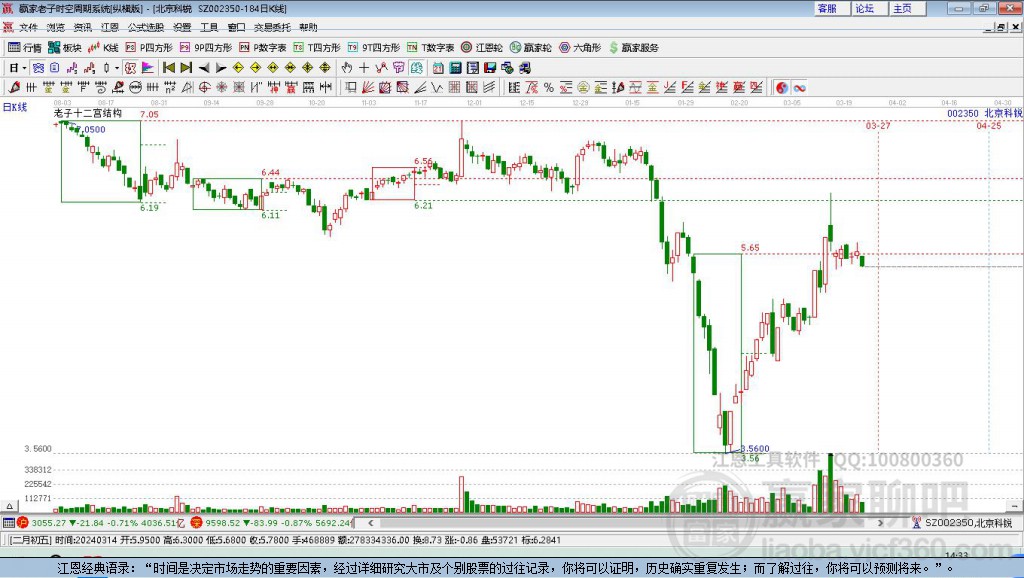This screenshot has height=578, width=1024.
Task: Select the percent % drawing tool
Action: [x=549, y=88]
